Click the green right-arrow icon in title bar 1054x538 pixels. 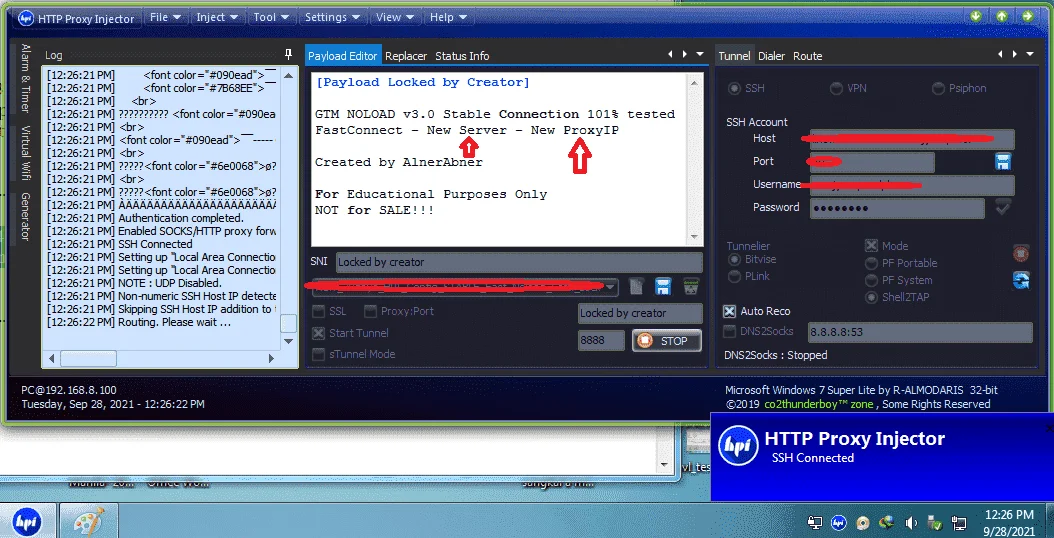click(x=1028, y=16)
